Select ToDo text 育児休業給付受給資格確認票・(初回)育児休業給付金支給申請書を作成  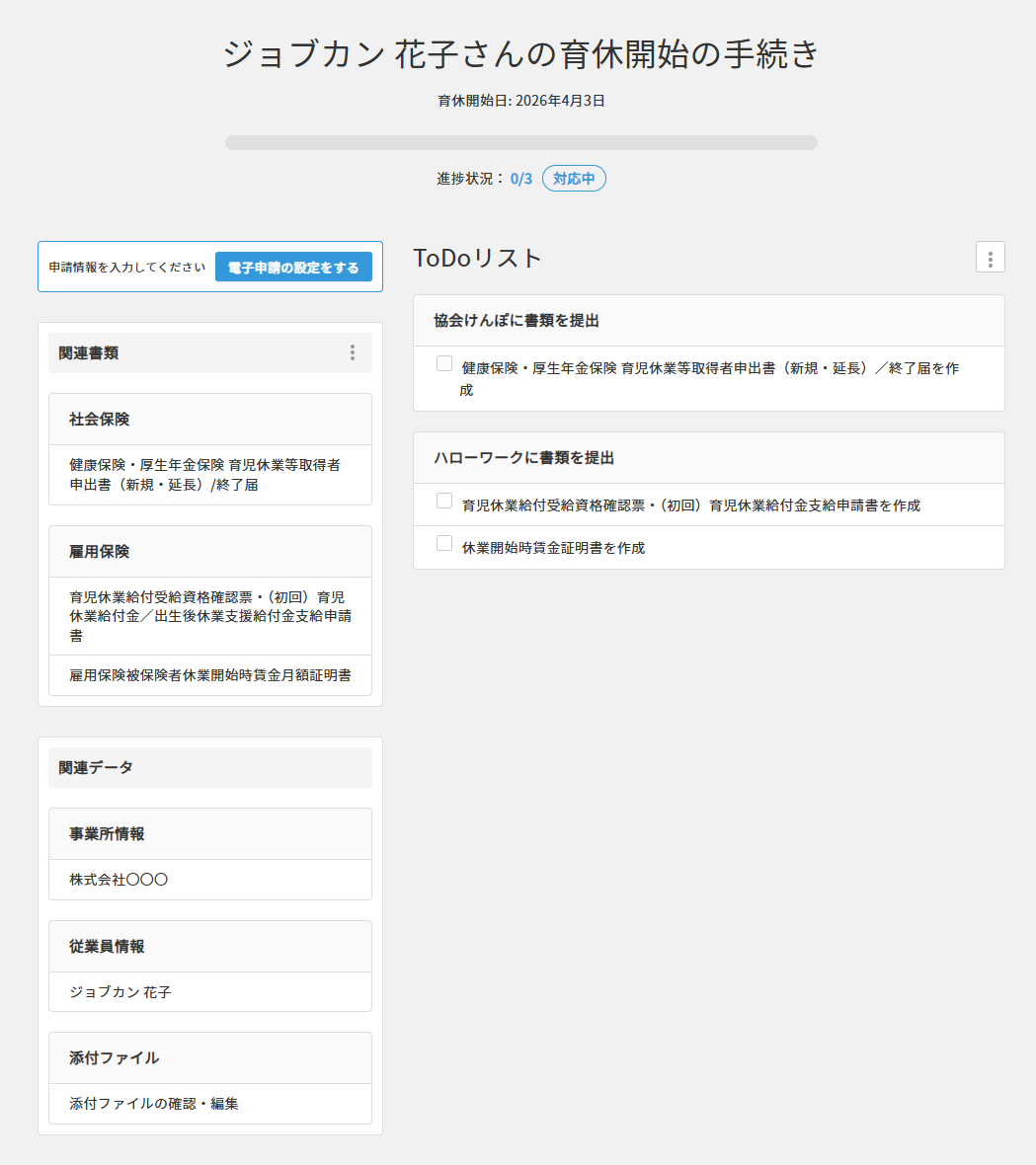691,505
